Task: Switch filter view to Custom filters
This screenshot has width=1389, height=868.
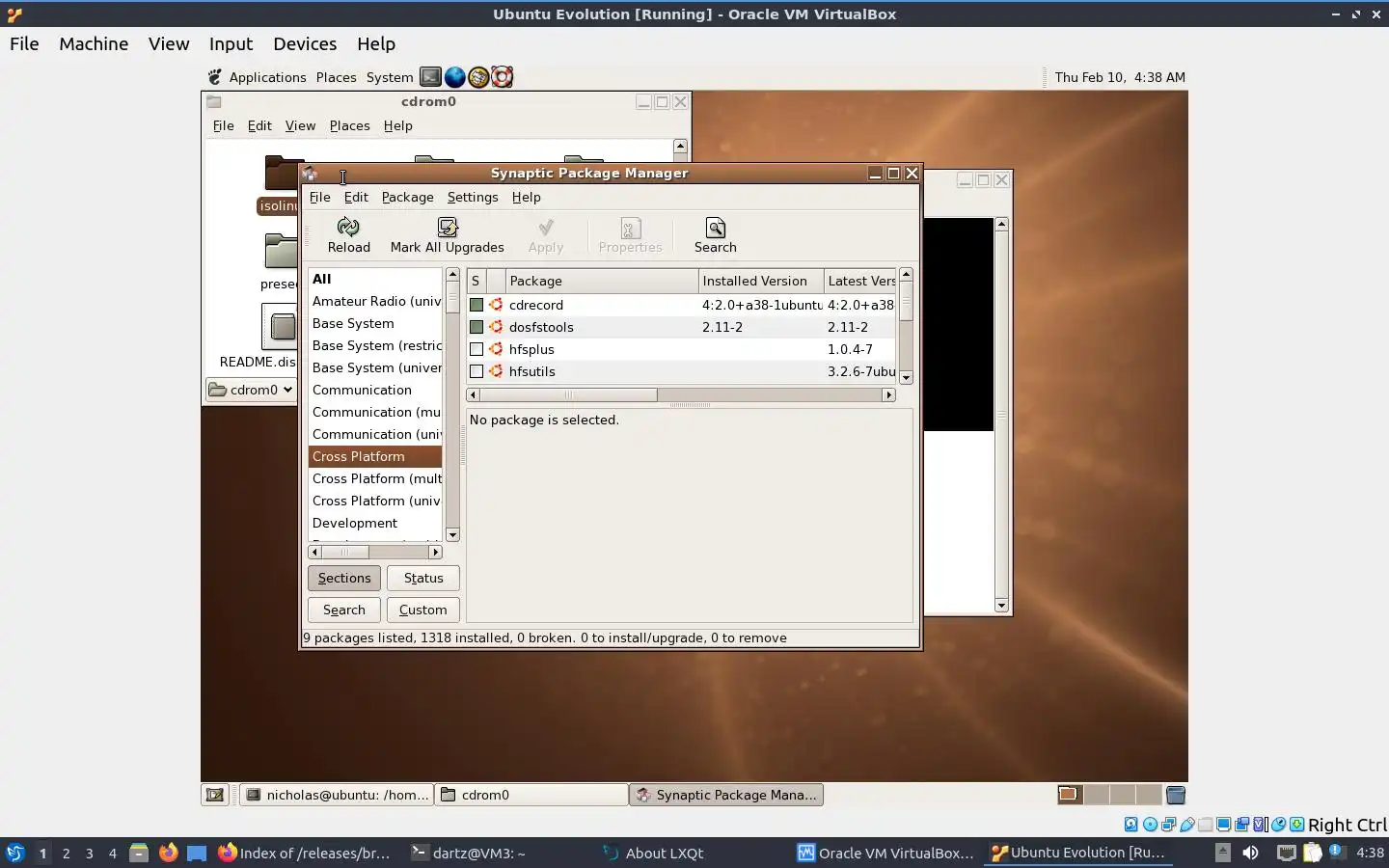Action: point(423,610)
